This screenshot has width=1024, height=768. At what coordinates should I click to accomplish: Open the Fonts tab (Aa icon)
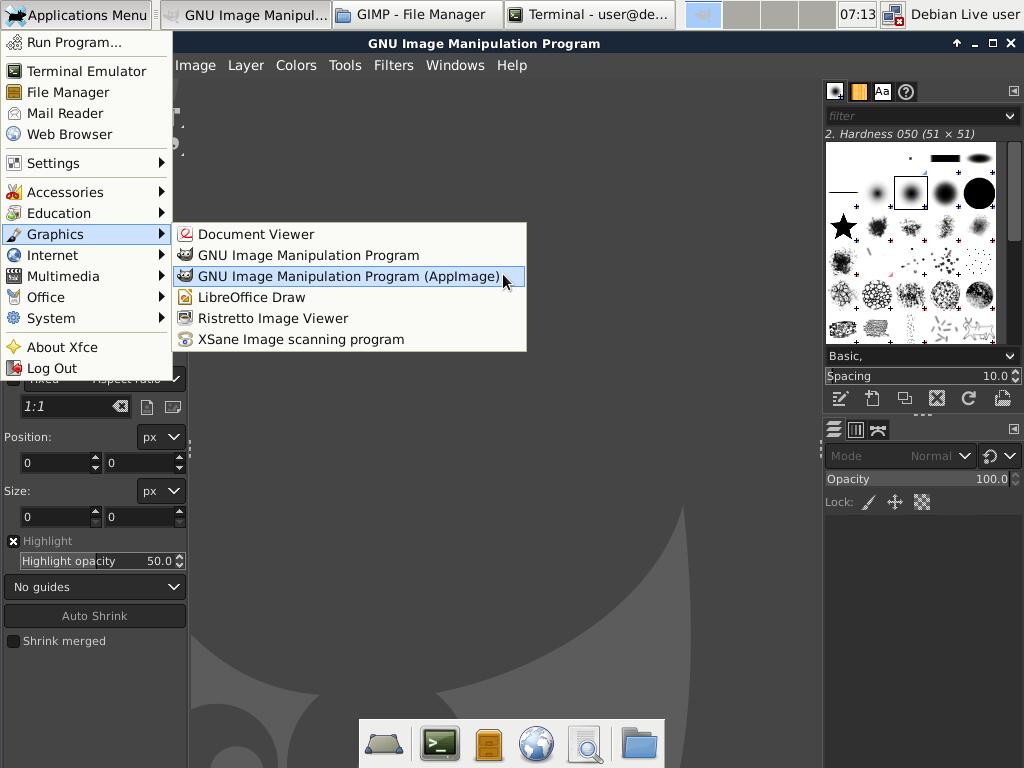pyautogui.click(x=882, y=91)
